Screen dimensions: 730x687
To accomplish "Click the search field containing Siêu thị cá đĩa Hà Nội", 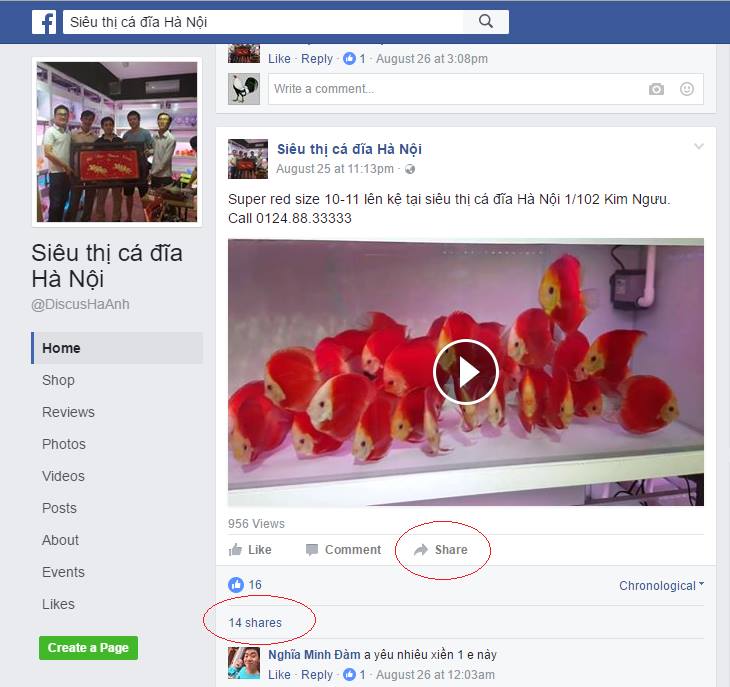I will point(263,22).
